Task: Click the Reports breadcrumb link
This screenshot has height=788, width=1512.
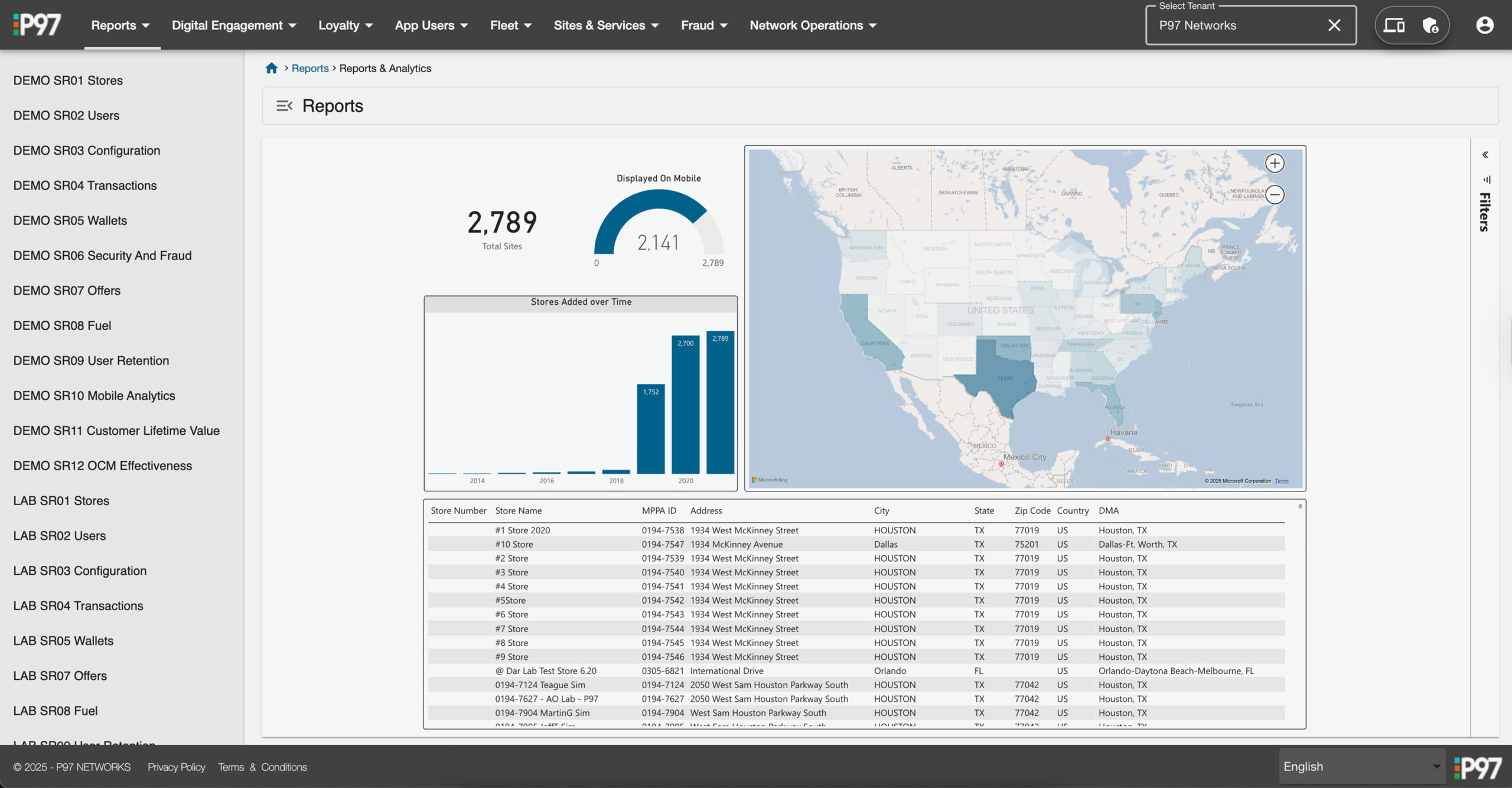Action: tap(309, 68)
